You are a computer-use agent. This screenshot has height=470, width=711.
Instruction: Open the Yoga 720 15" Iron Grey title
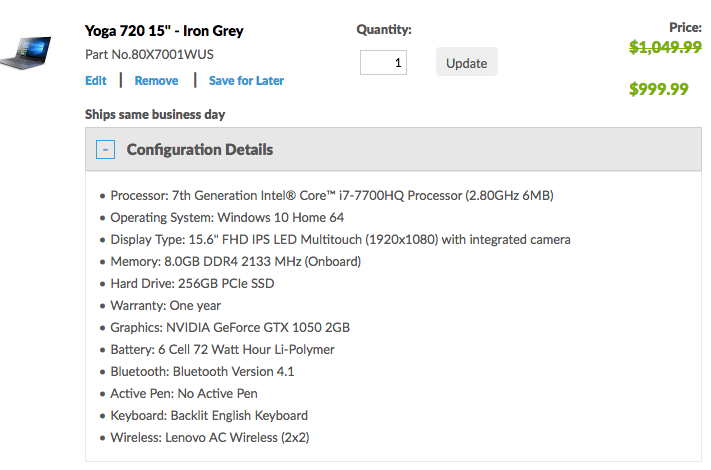pyautogui.click(x=164, y=31)
